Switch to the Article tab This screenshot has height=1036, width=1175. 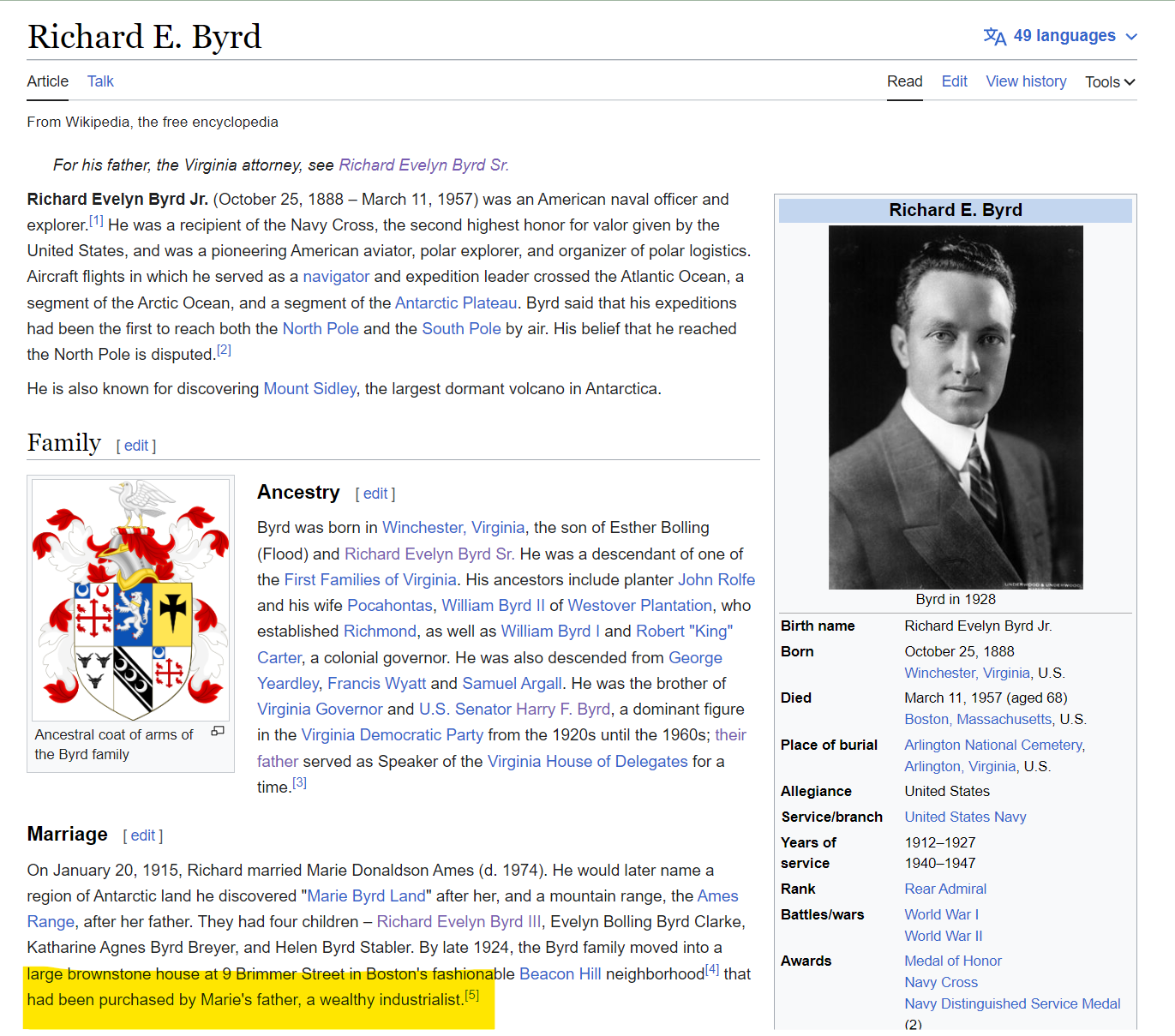[48, 81]
